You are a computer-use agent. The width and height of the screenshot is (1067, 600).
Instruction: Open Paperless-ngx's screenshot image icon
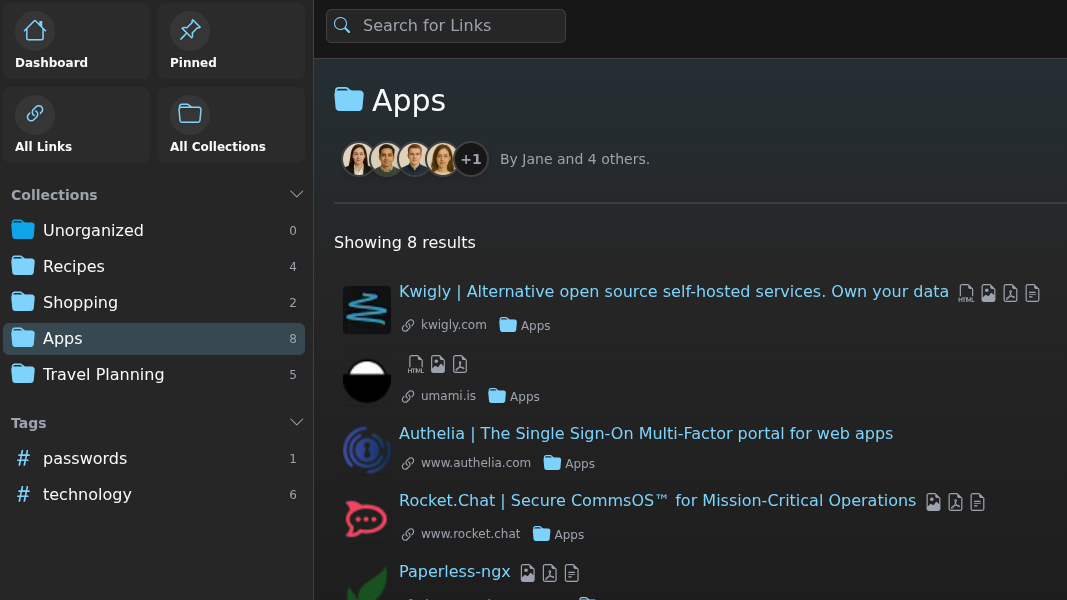527,573
